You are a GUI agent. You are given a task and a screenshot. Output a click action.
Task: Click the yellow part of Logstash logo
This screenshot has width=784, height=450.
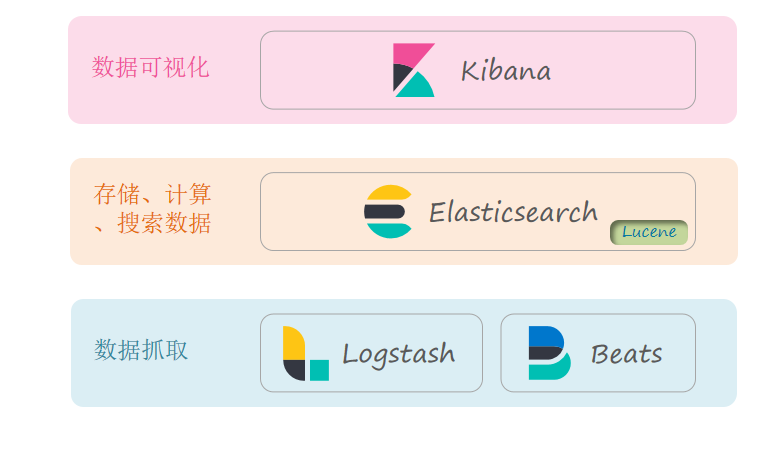292,342
